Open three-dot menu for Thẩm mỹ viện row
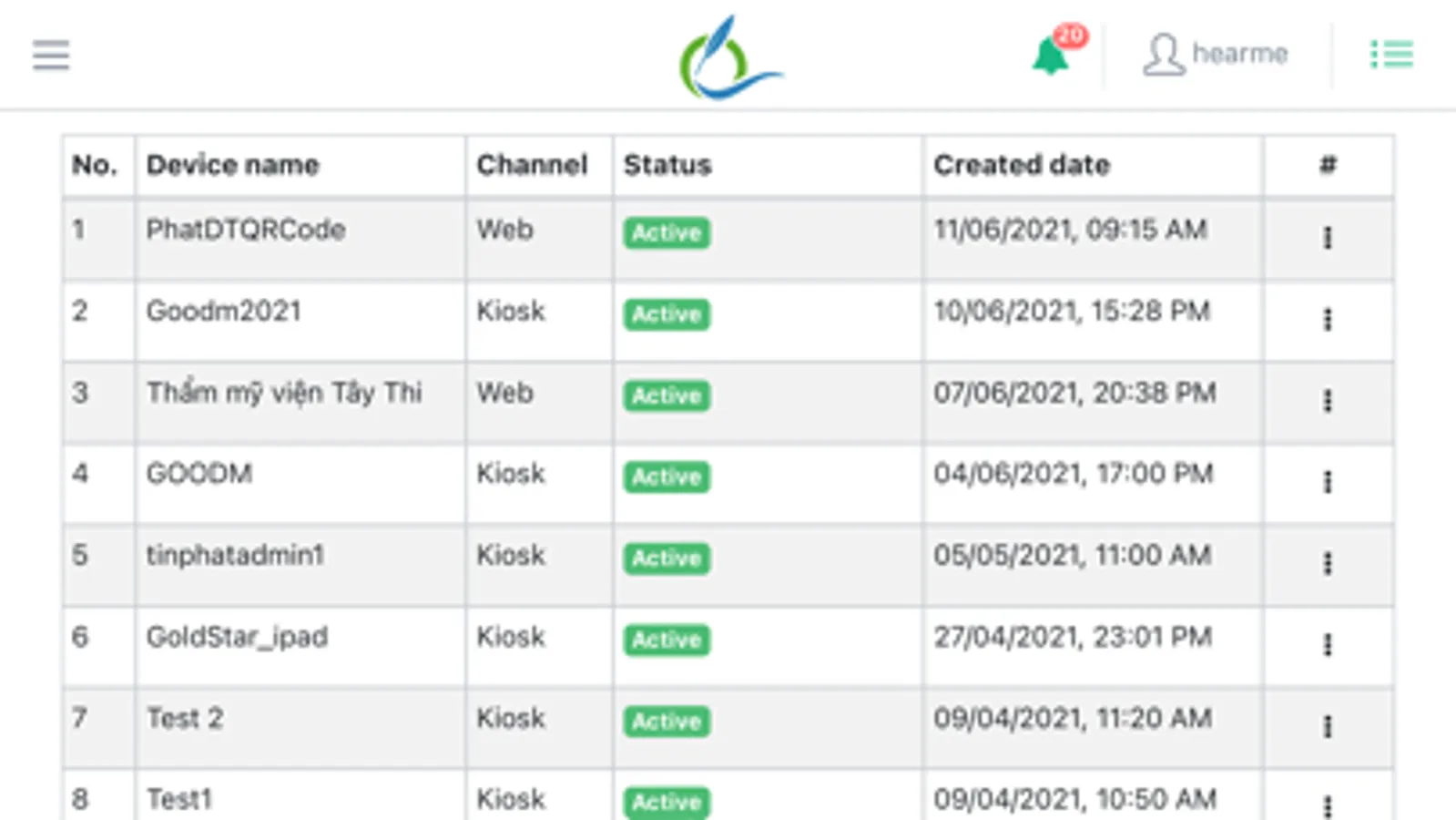The height and width of the screenshot is (820, 1456). (1328, 401)
